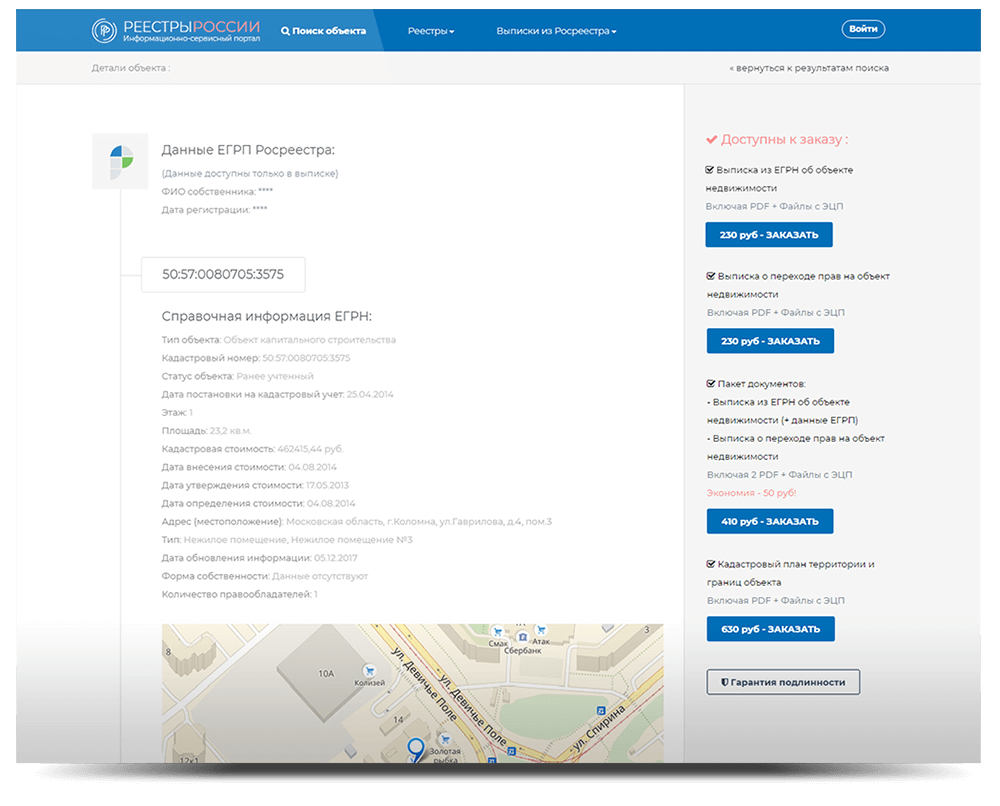
Task: Click the Гарантия подлинности button
Action: point(783,682)
